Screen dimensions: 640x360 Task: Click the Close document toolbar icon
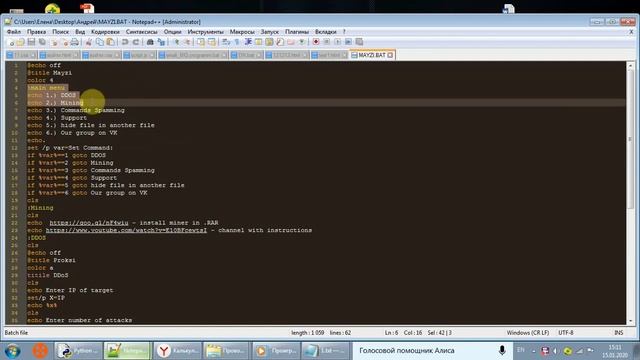tap(54, 42)
